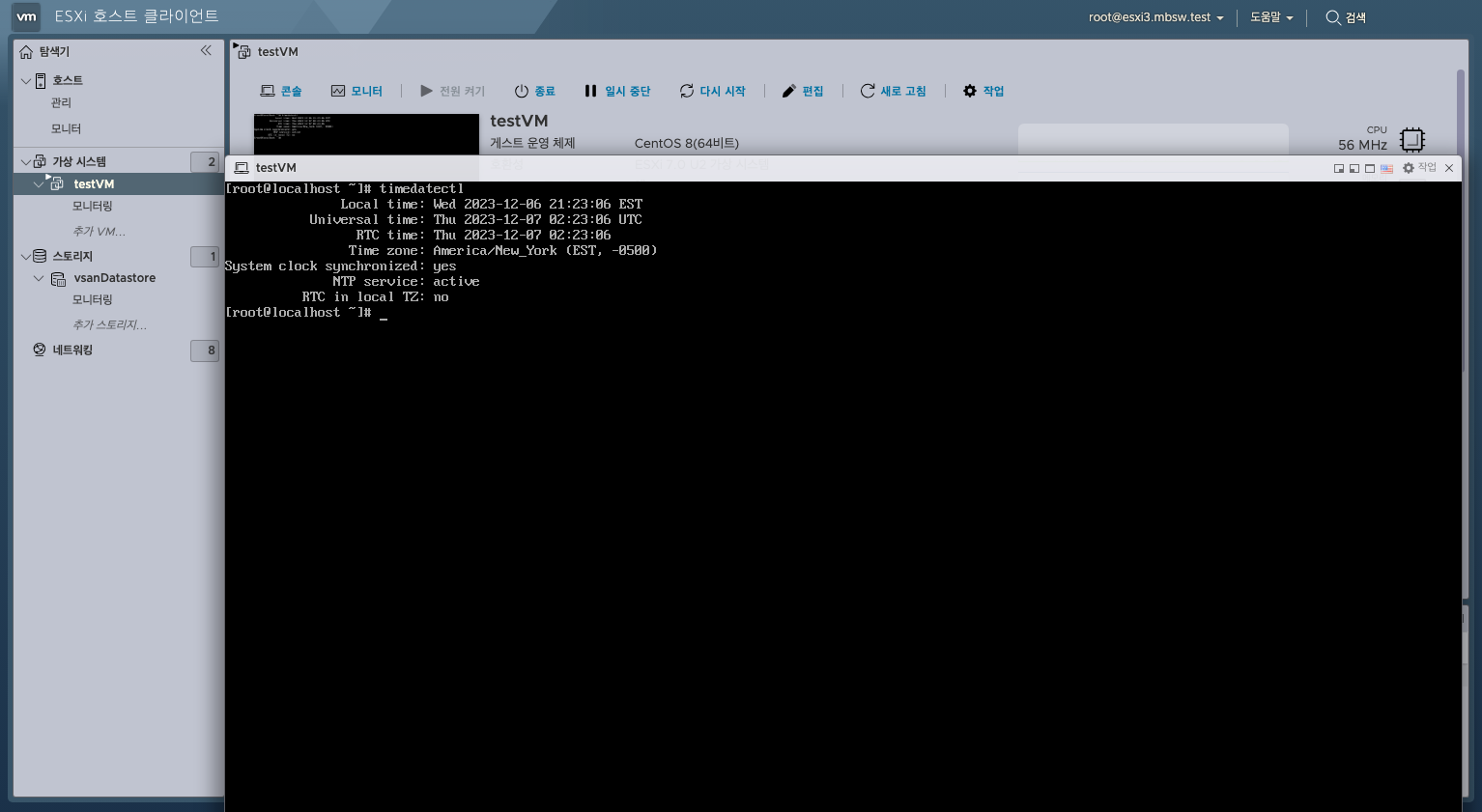Close the testVM console window
1482x812 pixels.
tap(1449, 168)
